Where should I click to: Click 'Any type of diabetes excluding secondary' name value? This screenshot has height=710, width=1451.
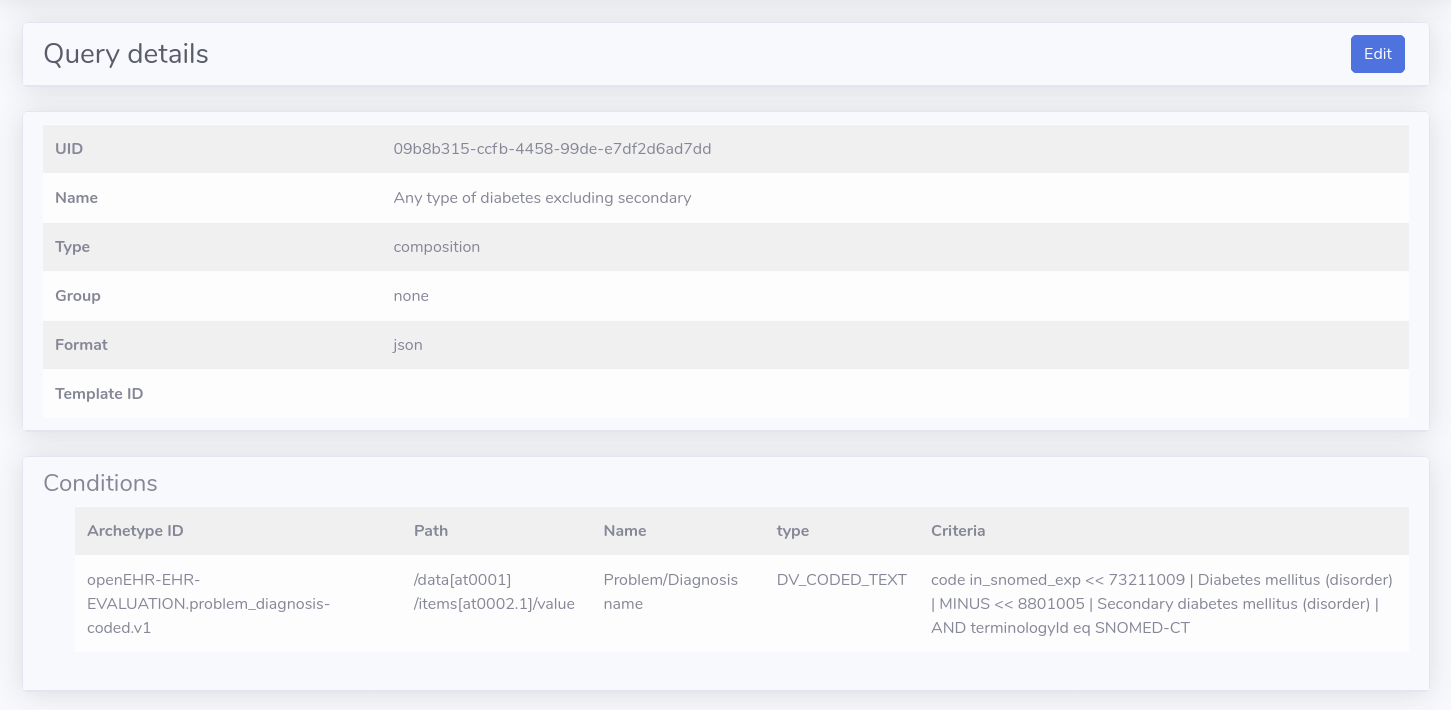pos(542,198)
